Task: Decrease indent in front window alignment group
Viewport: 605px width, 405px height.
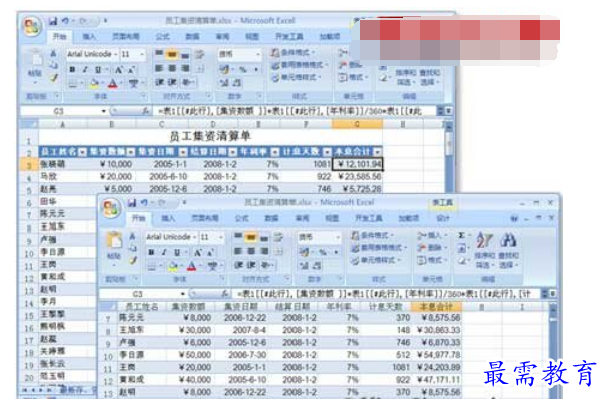Action: click(238, 265)
